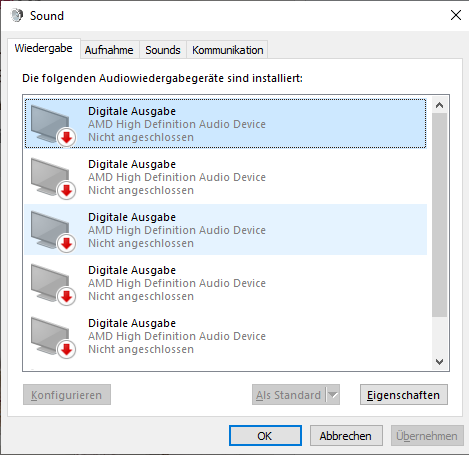The width and height of the screenshot is (469, 455).
Task: Click the scrollbar up arrow in device list
Action: coord(439,105)
